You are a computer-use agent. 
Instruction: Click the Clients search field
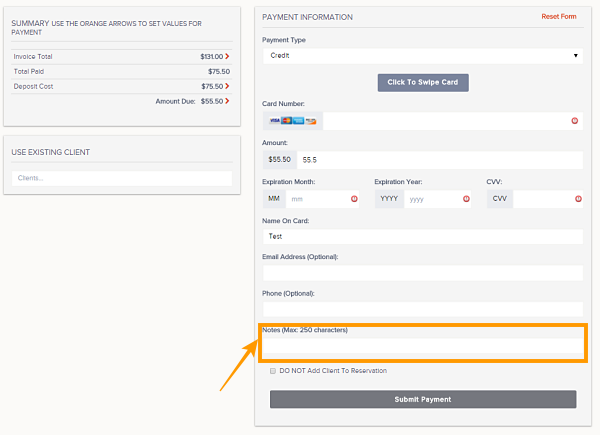click(122, 178)
